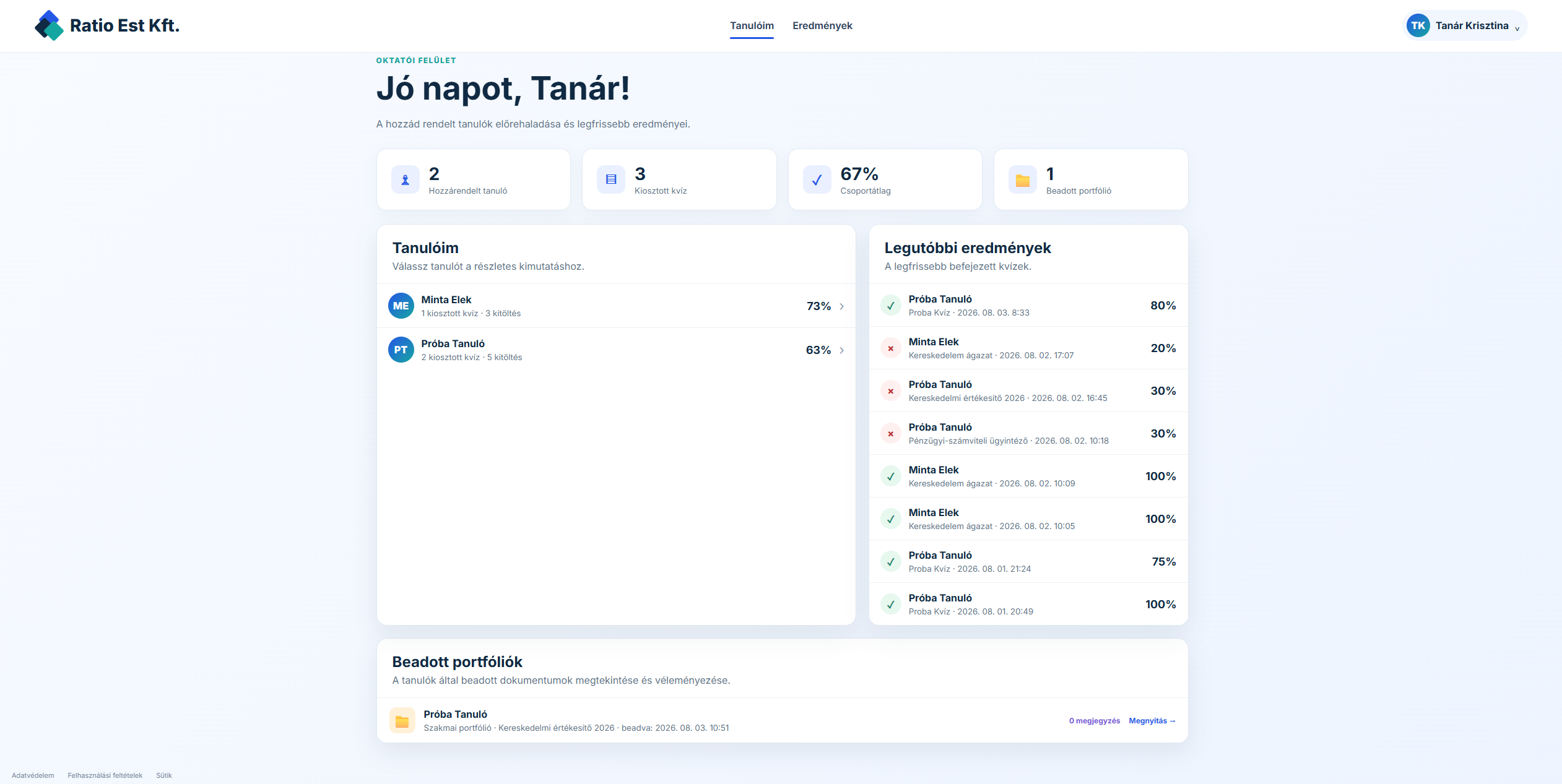Select the Minta Elek student name
Screen dimensions: 1562x784
(x=446, y=299)
